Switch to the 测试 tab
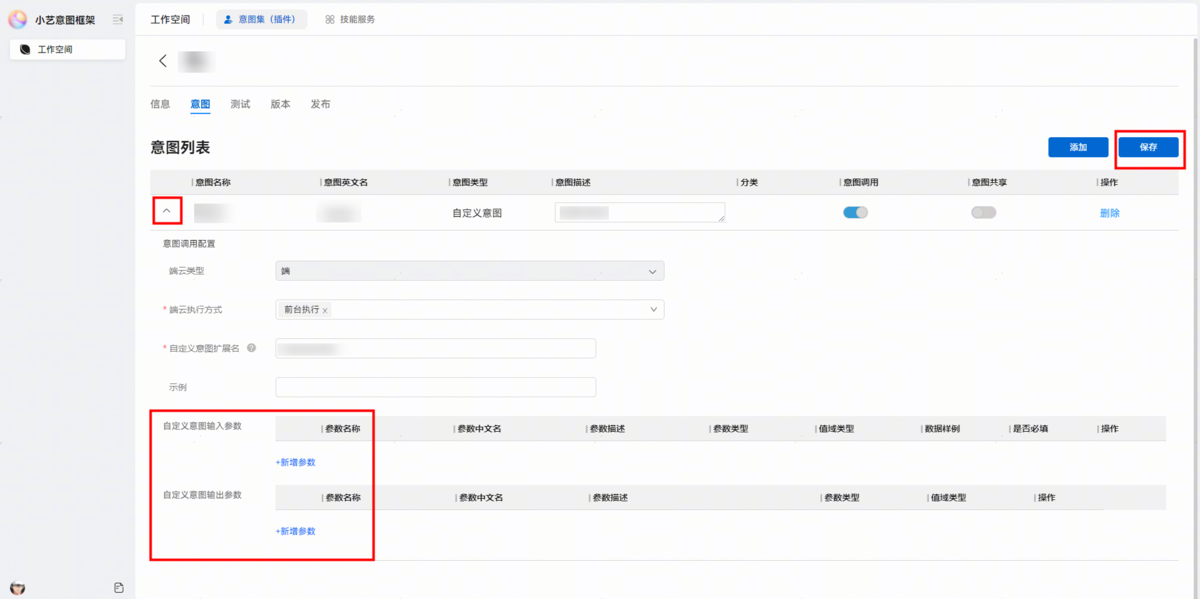 click(240, 104)
